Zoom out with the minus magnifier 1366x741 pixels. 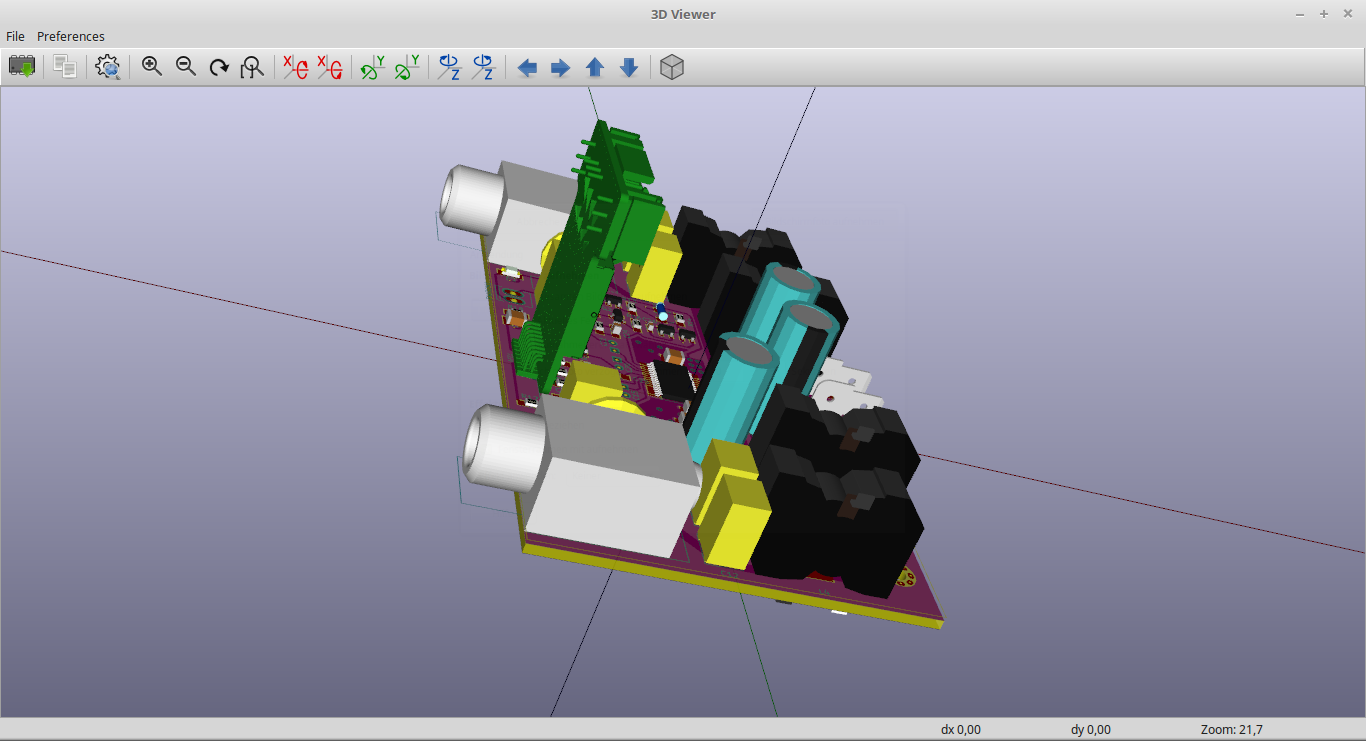[186, 67]
